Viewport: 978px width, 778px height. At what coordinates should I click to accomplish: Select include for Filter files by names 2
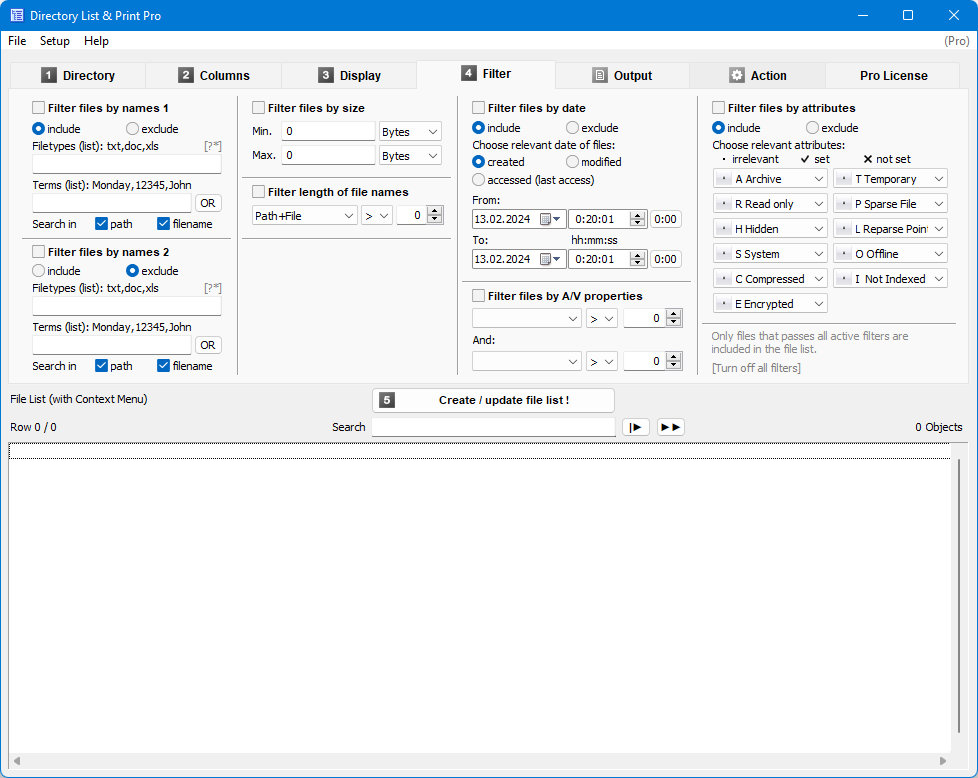point(39,271)
